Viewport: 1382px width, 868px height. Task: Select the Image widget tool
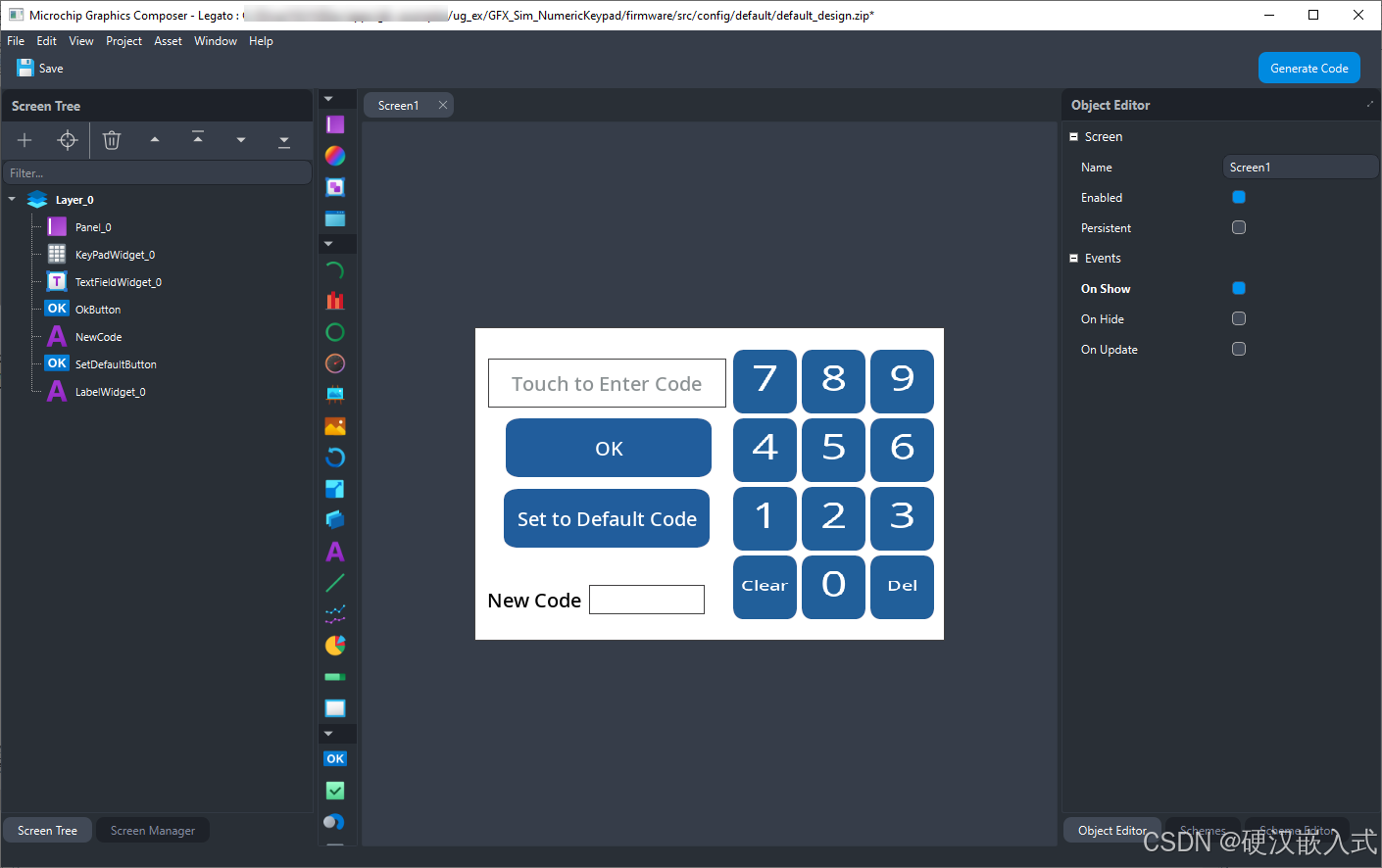(x=335, y=426)
